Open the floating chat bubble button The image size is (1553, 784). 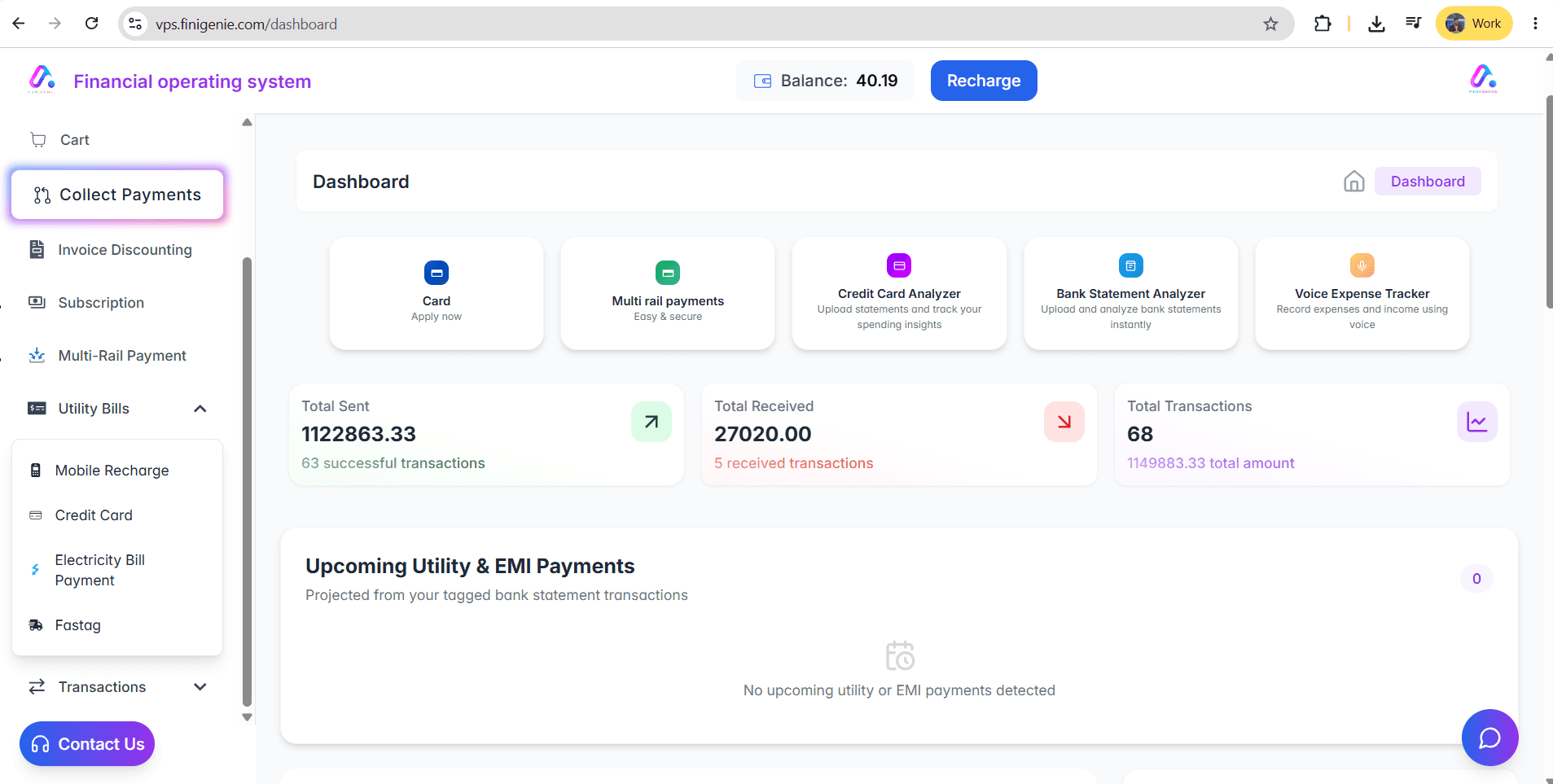coord(1490,738)
